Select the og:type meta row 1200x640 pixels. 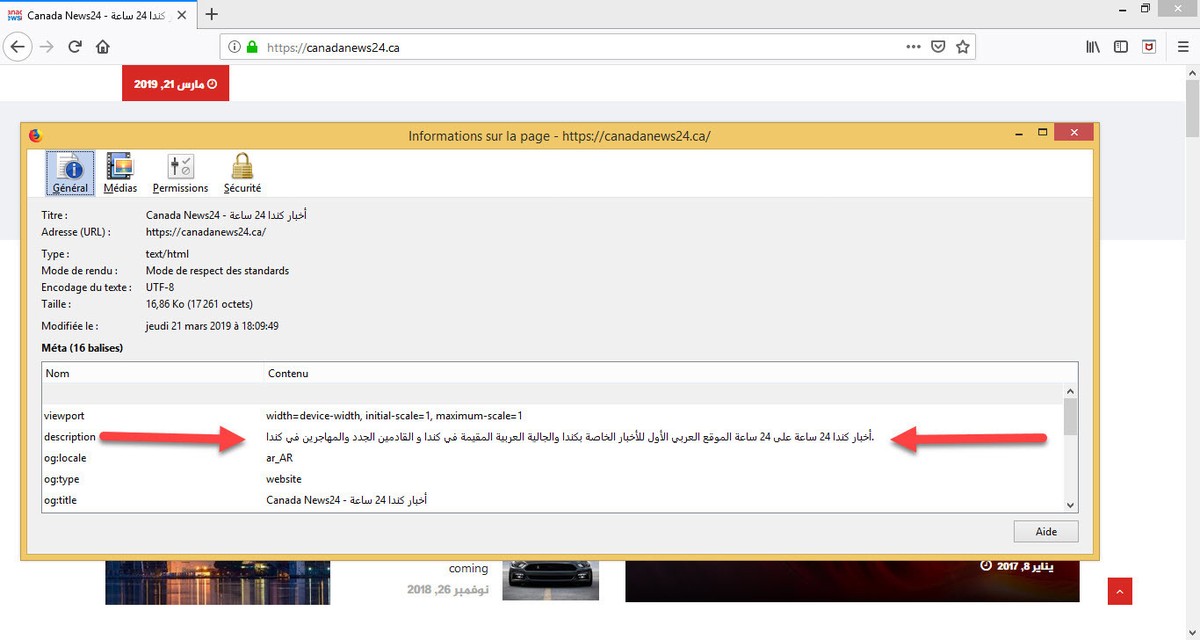click(x=552, y=479)
